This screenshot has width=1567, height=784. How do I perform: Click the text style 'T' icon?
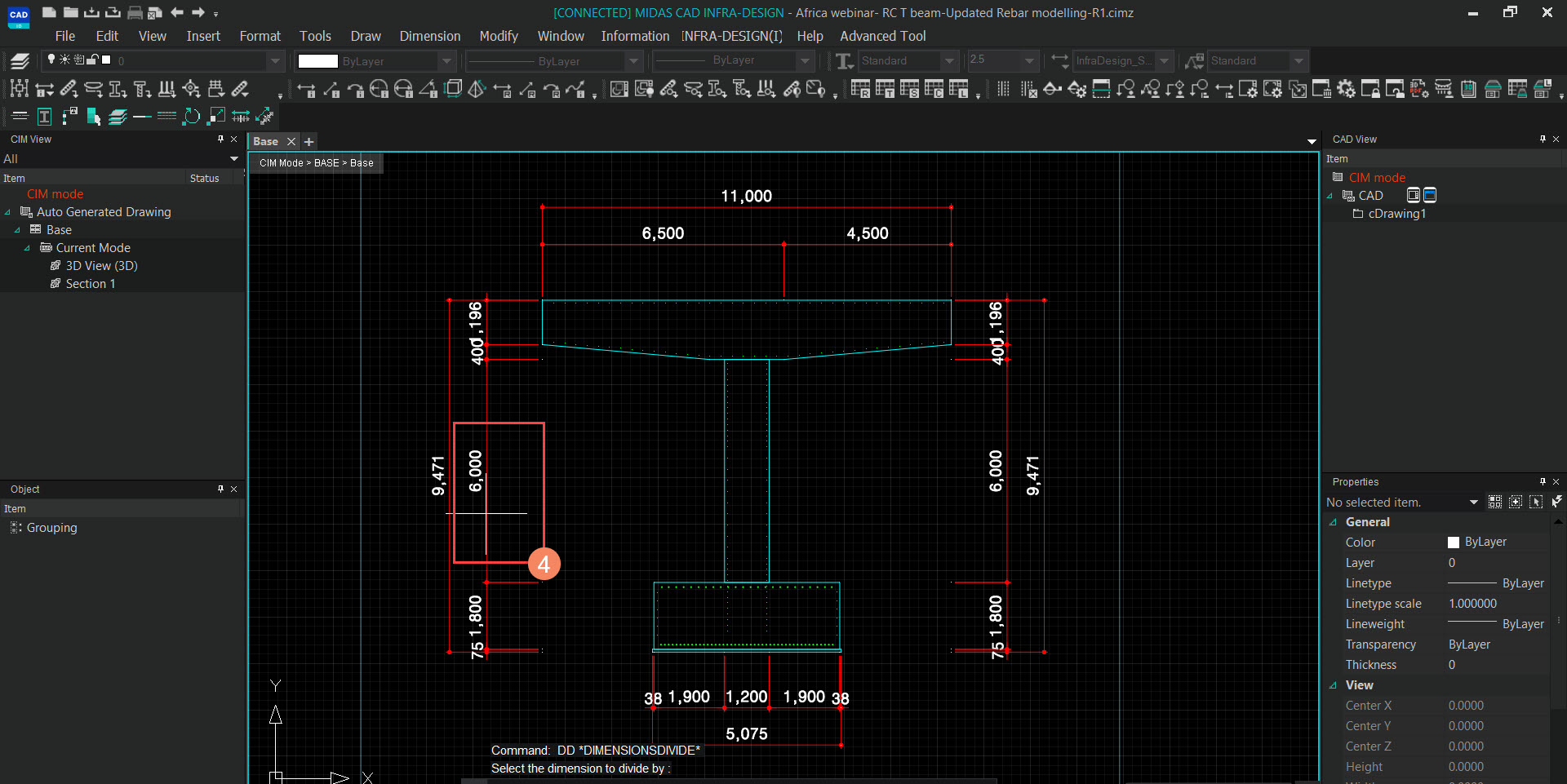(x=845, y=61)
